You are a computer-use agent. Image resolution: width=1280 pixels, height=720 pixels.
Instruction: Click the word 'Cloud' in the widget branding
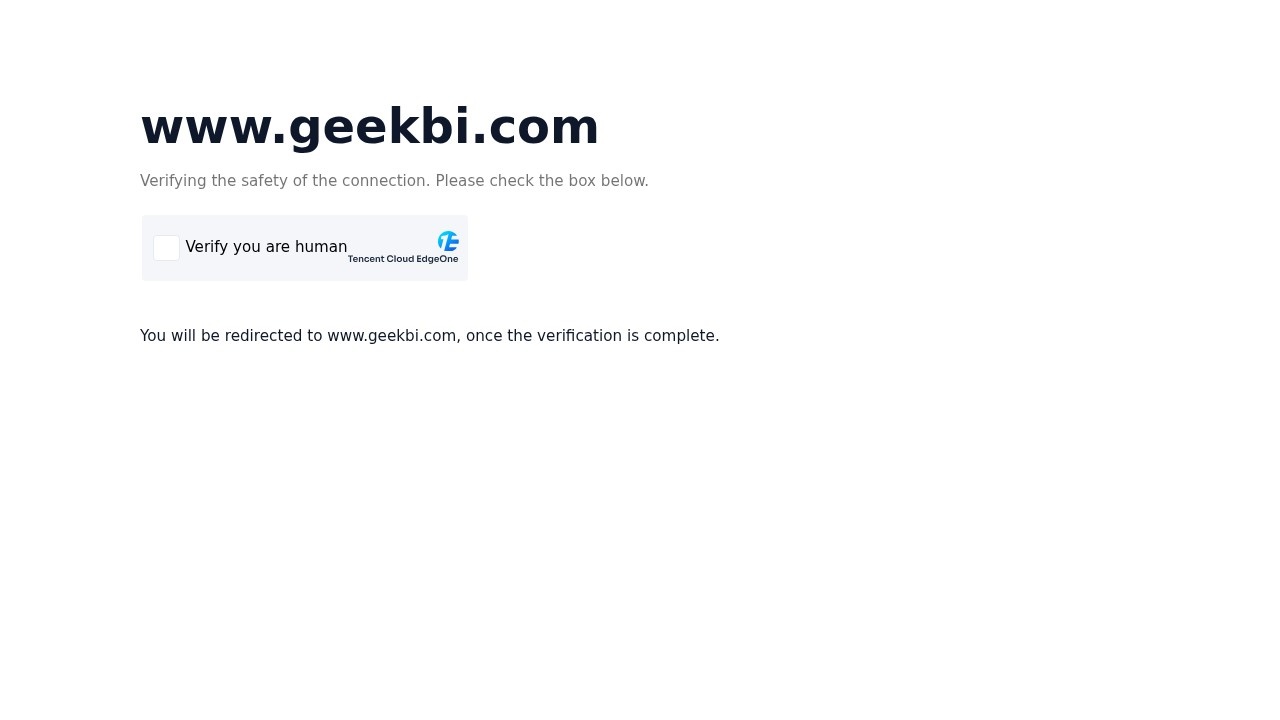[x=400, y=259]
